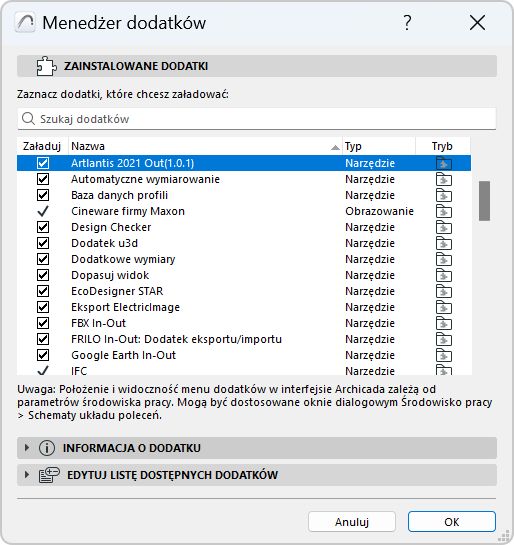Click the Anuluj button
The height and width of the screenshot is (545, 514).
352,522
